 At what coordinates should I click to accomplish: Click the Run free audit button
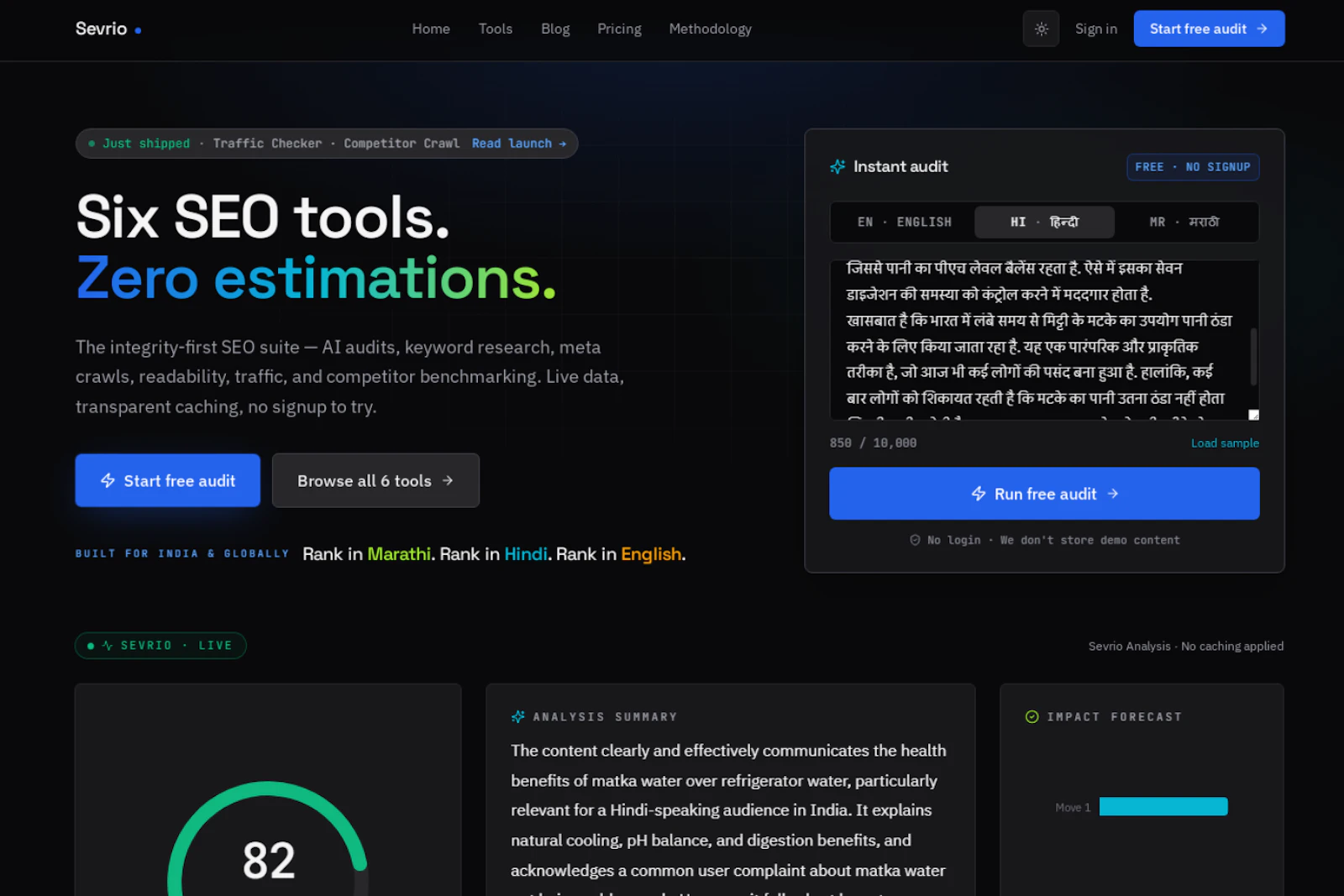click(x=1044, y=494)
